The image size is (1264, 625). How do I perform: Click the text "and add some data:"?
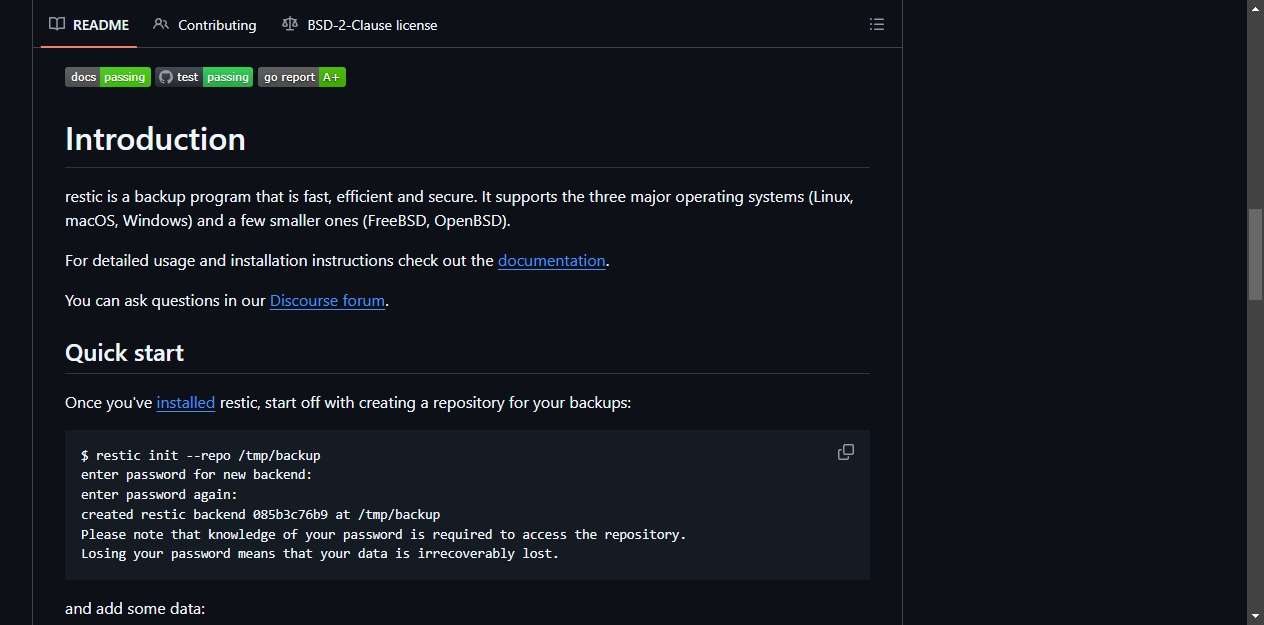[x=135, y=608]
